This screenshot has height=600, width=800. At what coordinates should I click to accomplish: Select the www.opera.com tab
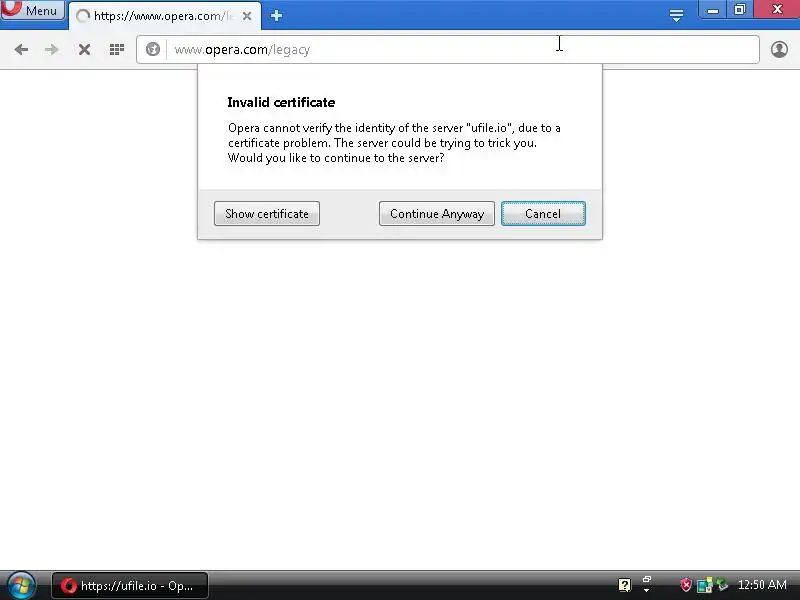[164, 16]
